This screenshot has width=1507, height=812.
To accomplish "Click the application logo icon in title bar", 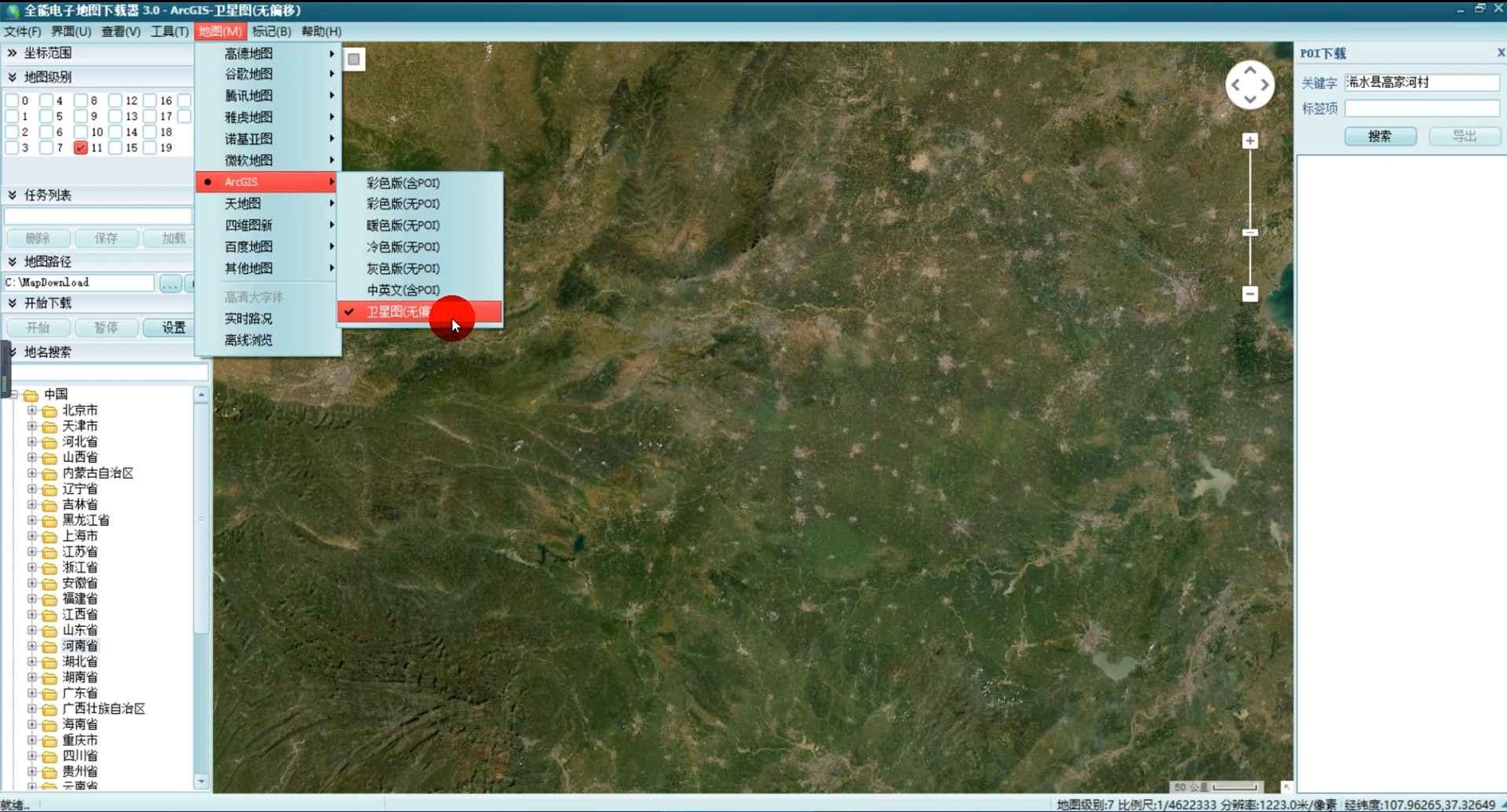I will (x=11, y=10).
